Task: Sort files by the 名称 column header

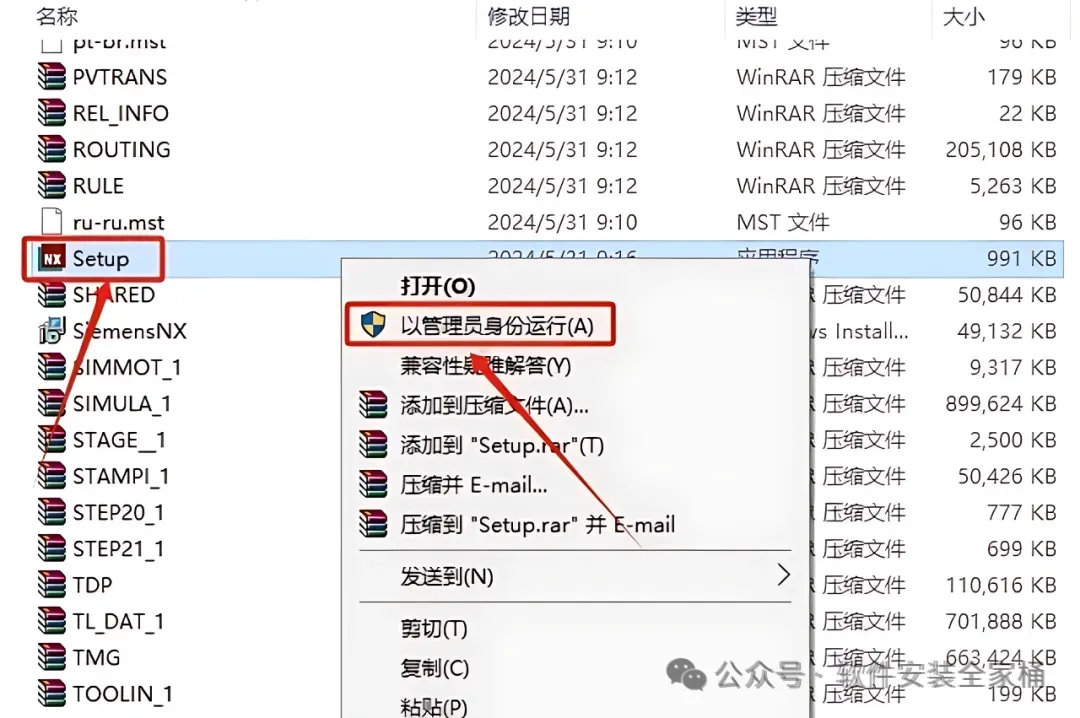Action: coord(57,16)
